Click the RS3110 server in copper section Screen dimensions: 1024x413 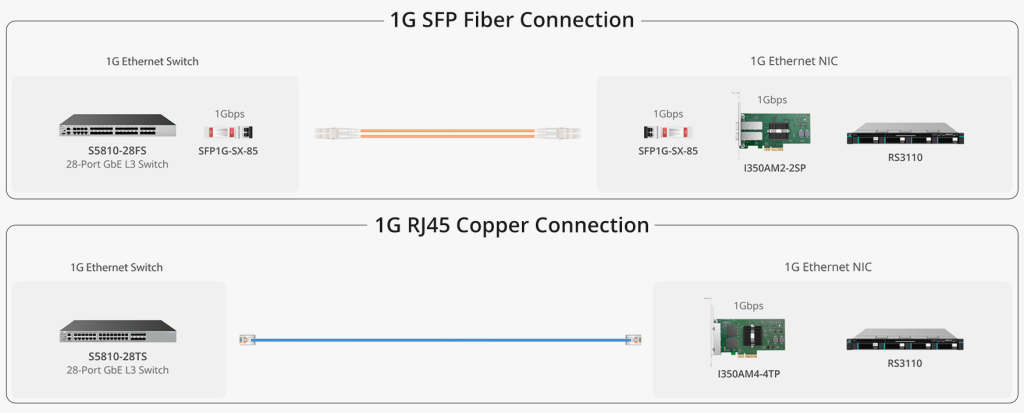pos(905,340)
